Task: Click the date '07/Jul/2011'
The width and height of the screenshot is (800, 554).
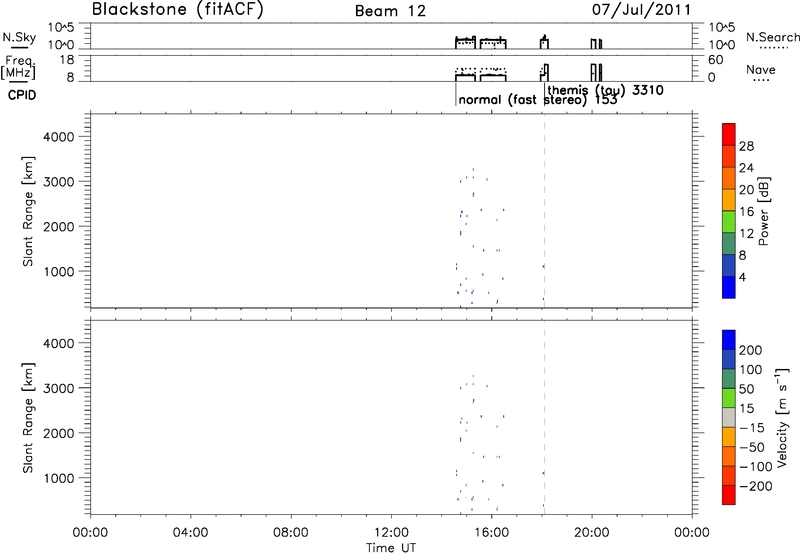Action: pyautogui.click(x=642, y=10)
